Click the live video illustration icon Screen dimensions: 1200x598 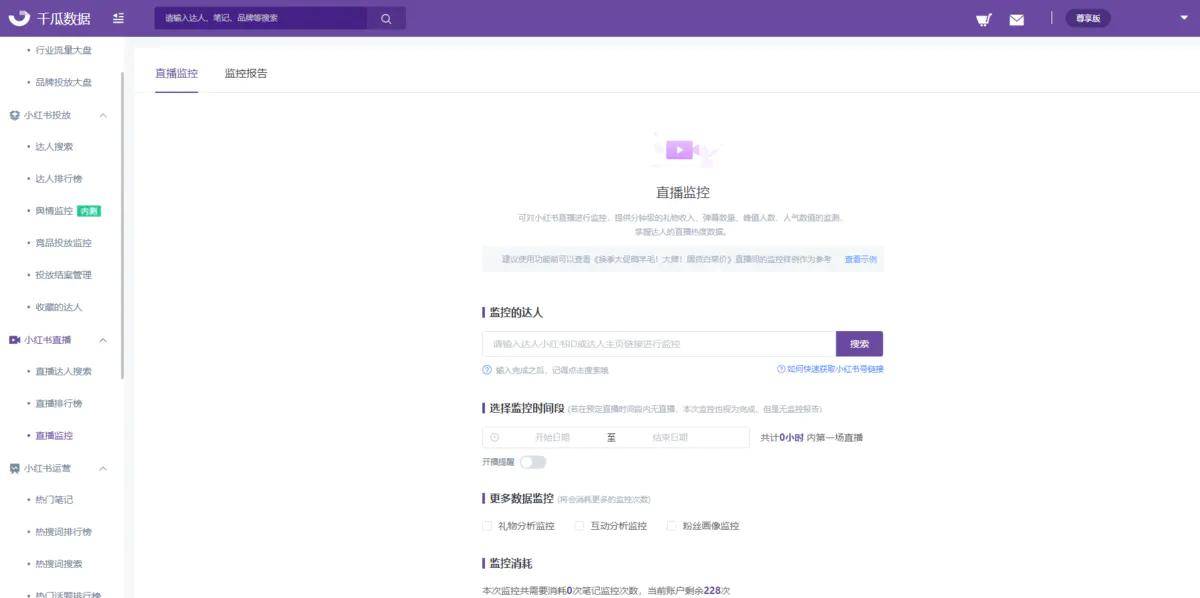coord(680,150)
